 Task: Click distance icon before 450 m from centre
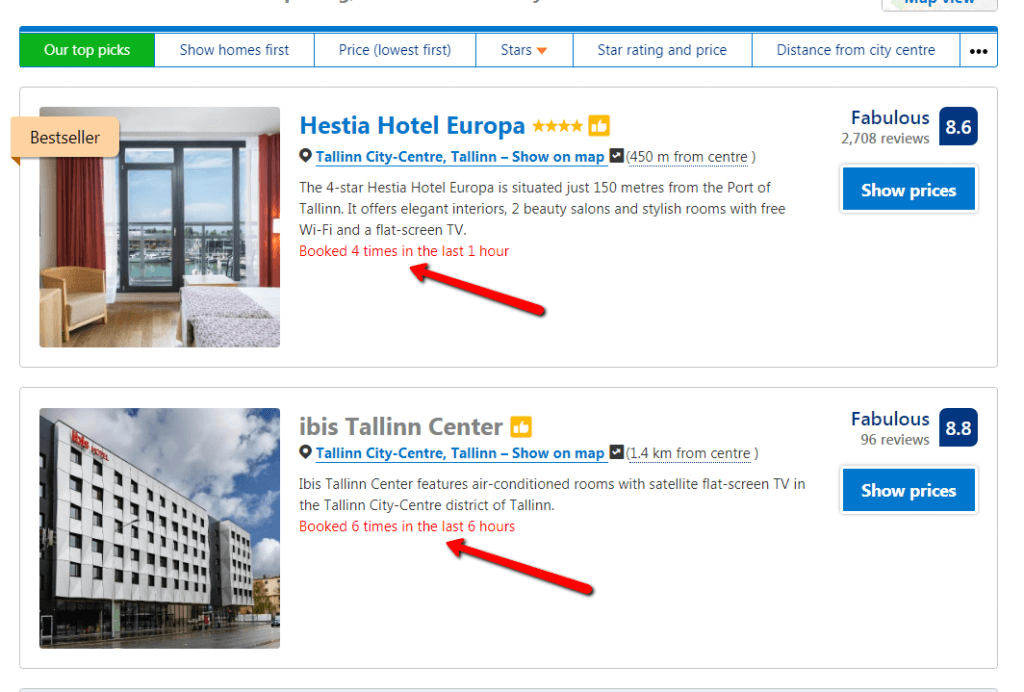(617, 156)
